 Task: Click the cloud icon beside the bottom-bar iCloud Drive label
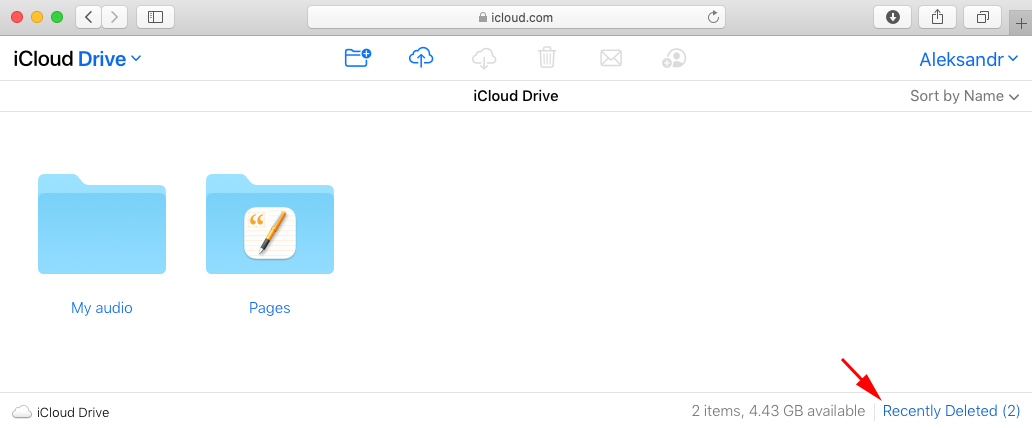click(x=22, y=412)
